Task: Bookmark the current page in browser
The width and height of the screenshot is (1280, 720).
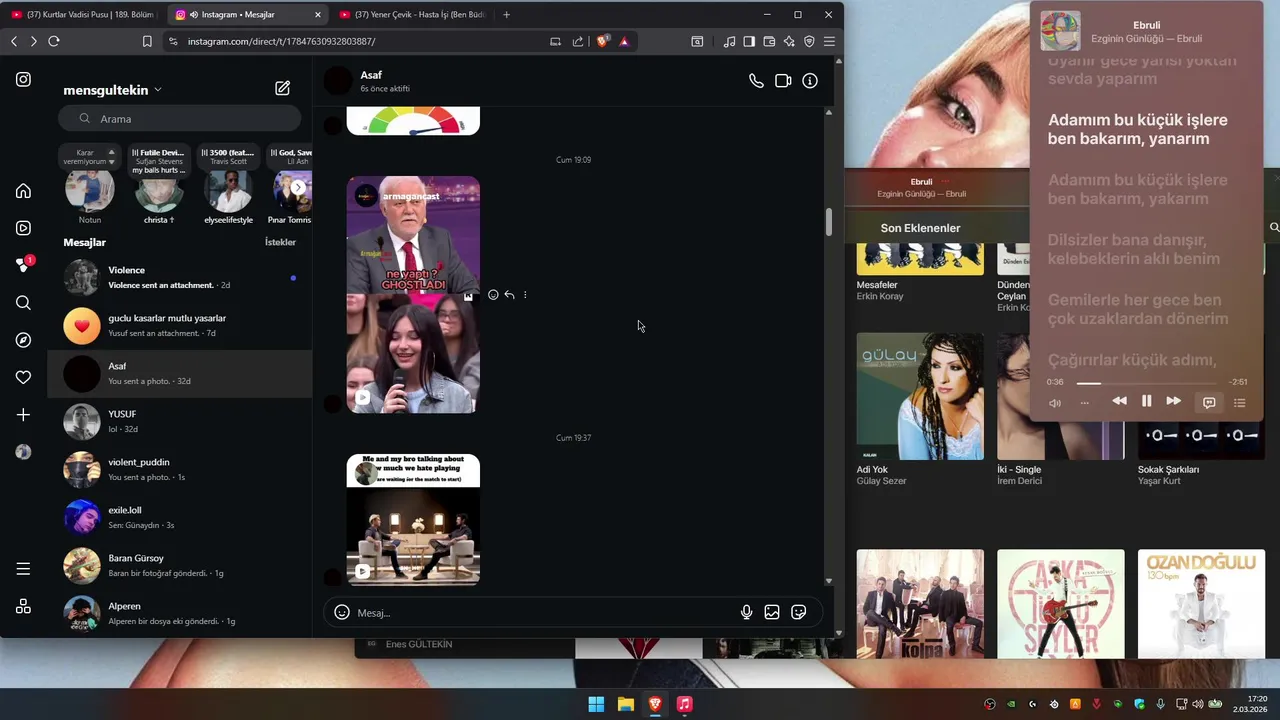Action: coord(147,41)
